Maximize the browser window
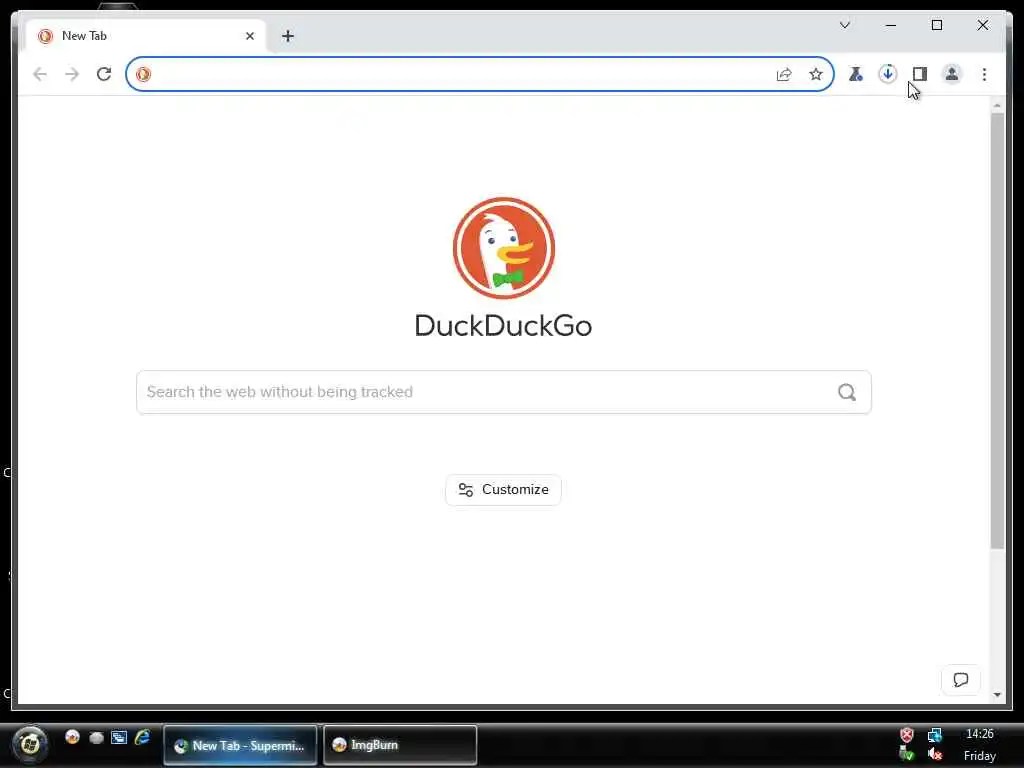Image resolution: width=1024 pixels, height=768 pixels. tap(936, 25)
